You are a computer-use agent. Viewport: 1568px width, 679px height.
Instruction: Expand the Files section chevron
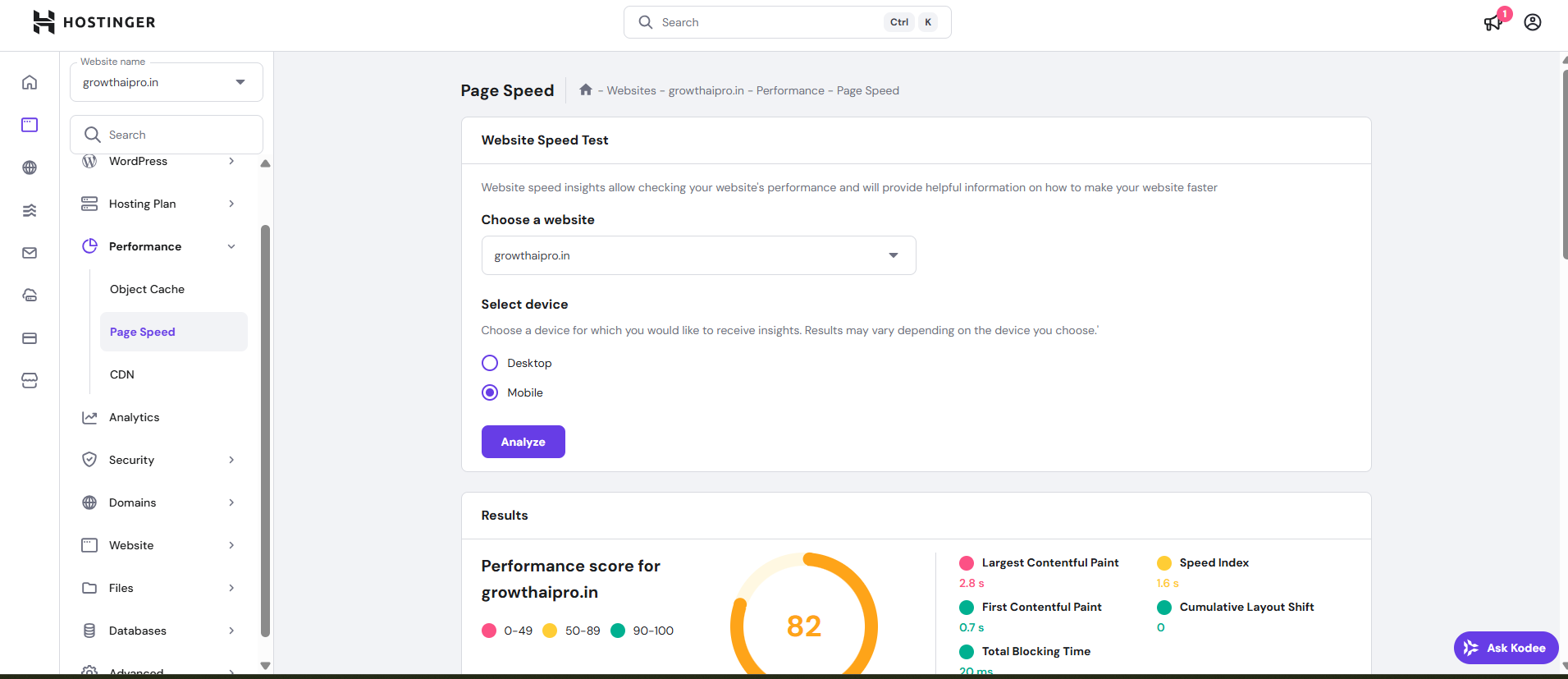pos(231,588)
